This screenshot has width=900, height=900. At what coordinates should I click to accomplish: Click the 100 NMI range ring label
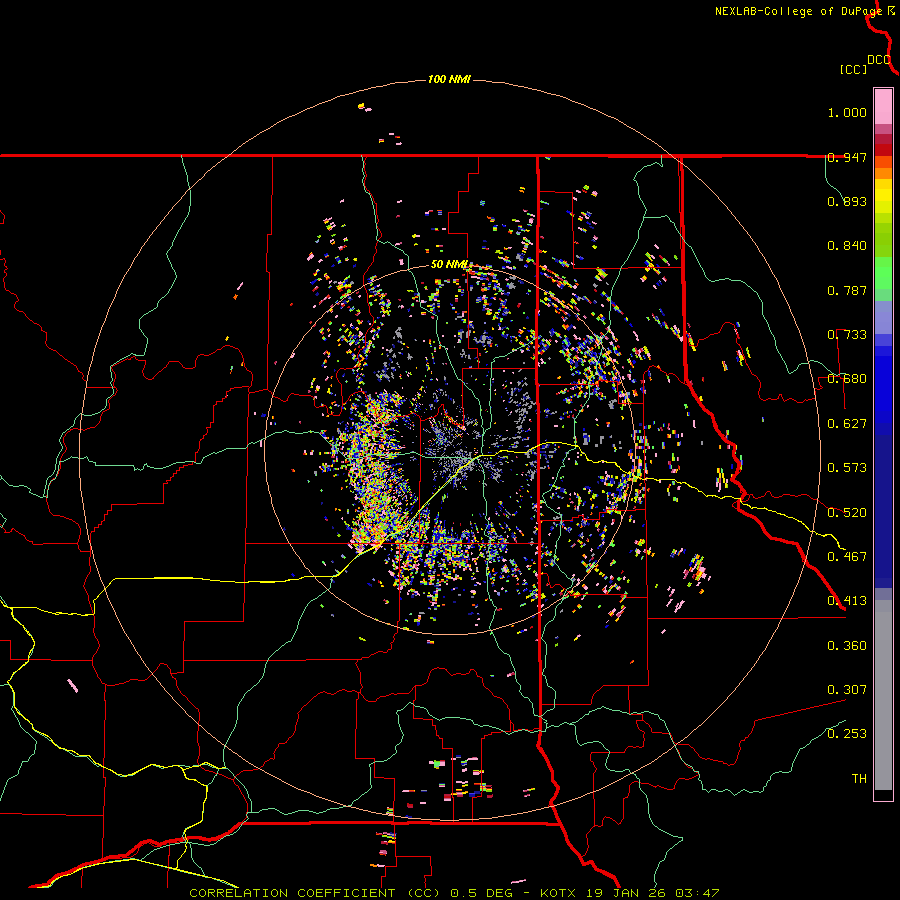tap(449, 79)
